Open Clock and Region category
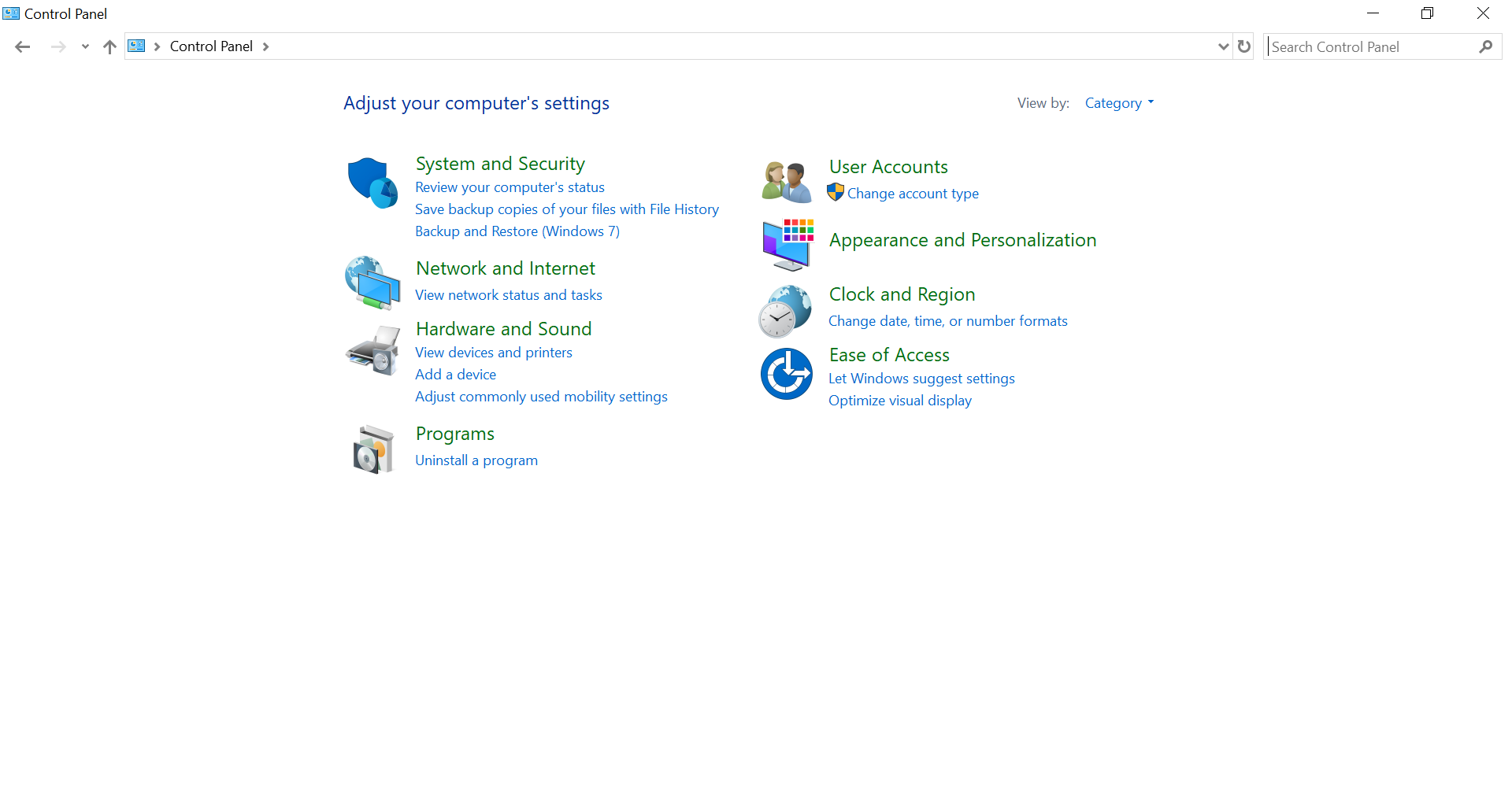The image size is (1512, 802). tap(902, 294)
